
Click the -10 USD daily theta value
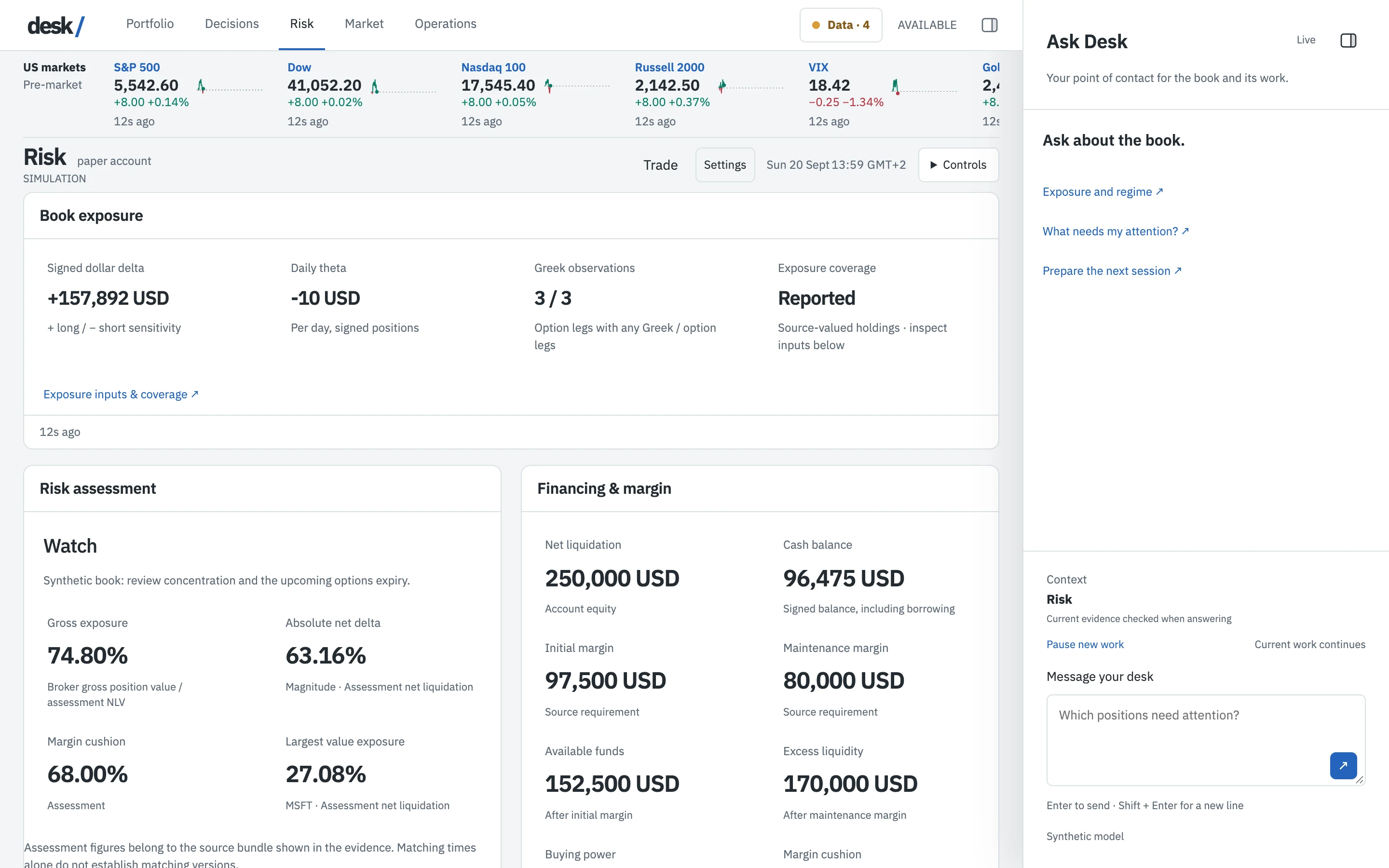pos(326,298)
